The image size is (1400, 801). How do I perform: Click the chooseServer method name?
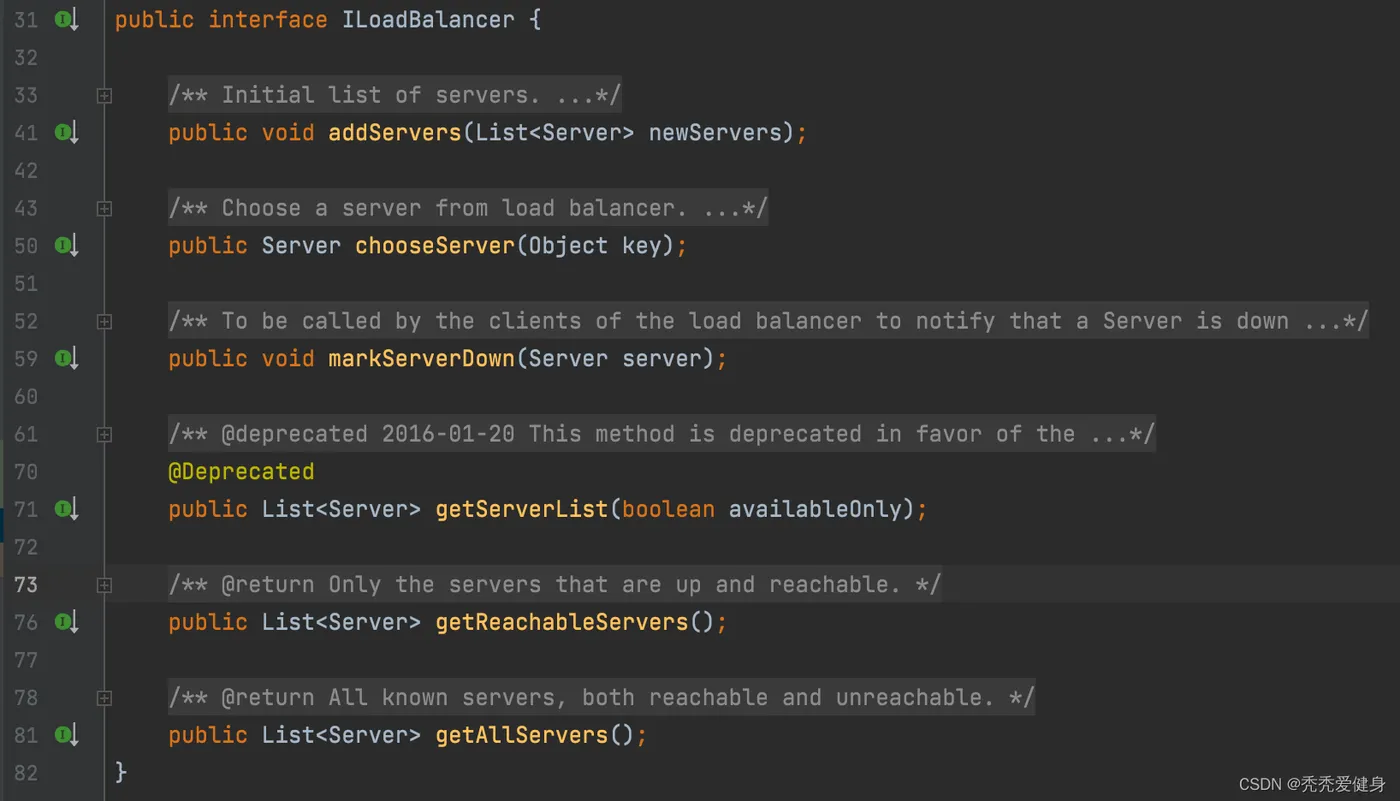coord(435,245)
